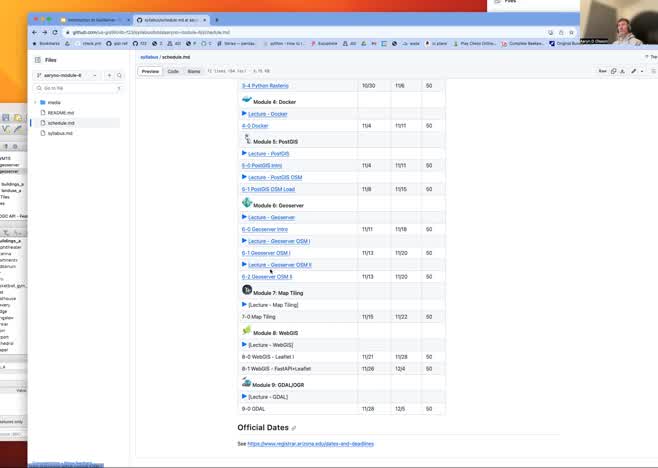This screenshot has width=658, height=468.
Task: Click the browser back arrow
Action: [35, 32]
